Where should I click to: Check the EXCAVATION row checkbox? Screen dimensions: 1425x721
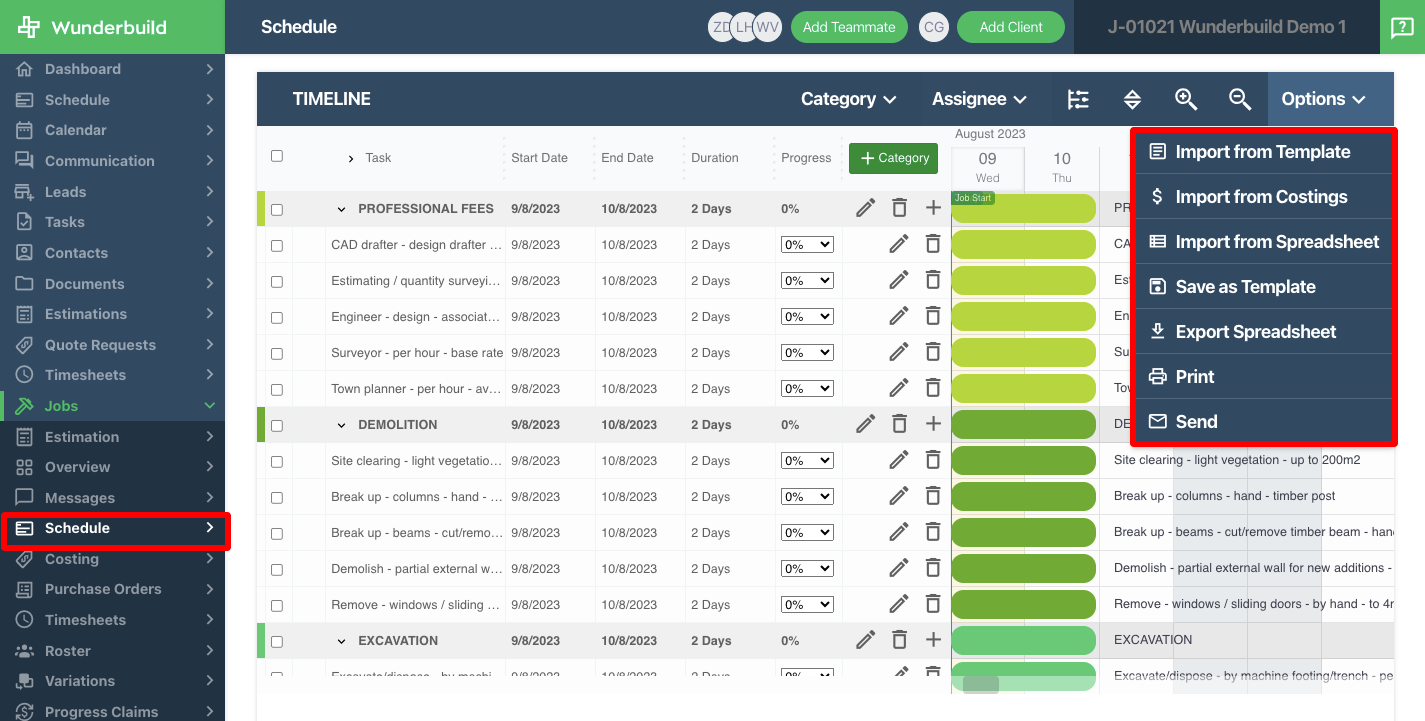pyautogui.click(x=277, y=642)
